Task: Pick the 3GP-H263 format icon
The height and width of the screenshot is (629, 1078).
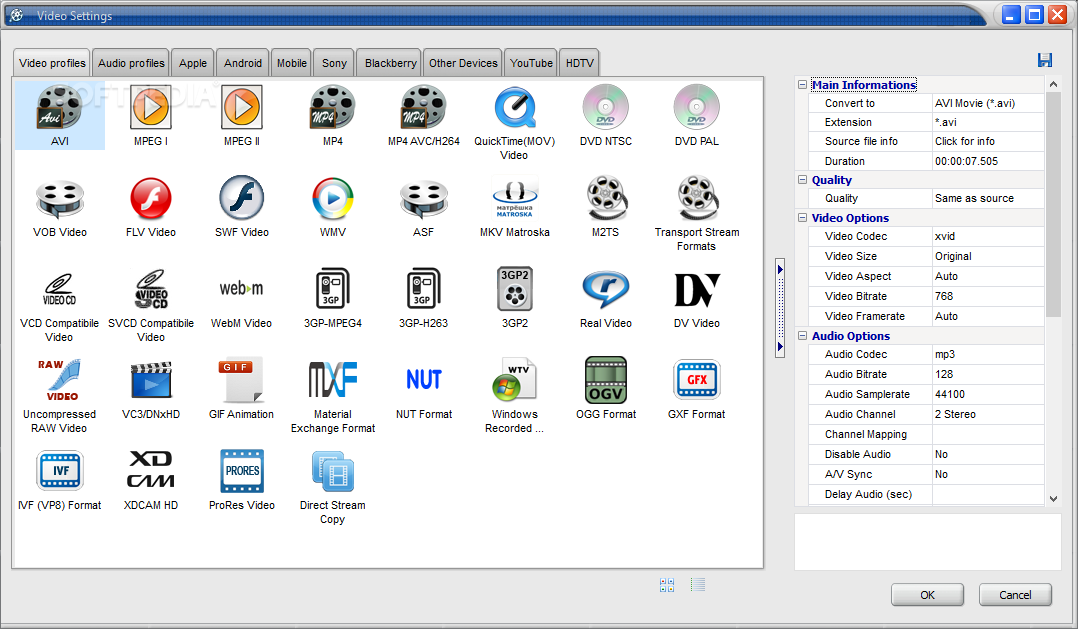Action: pyautogui.click(x=424, y=289)
